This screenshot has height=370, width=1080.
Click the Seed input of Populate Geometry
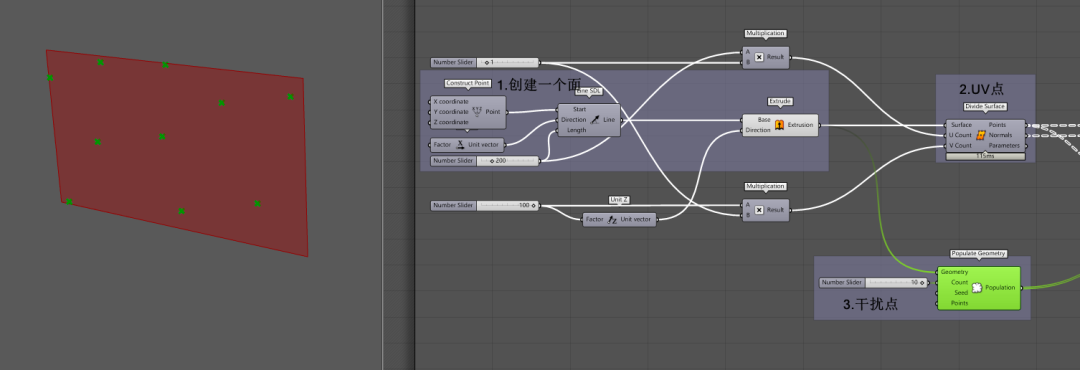(x=962, y=293)
